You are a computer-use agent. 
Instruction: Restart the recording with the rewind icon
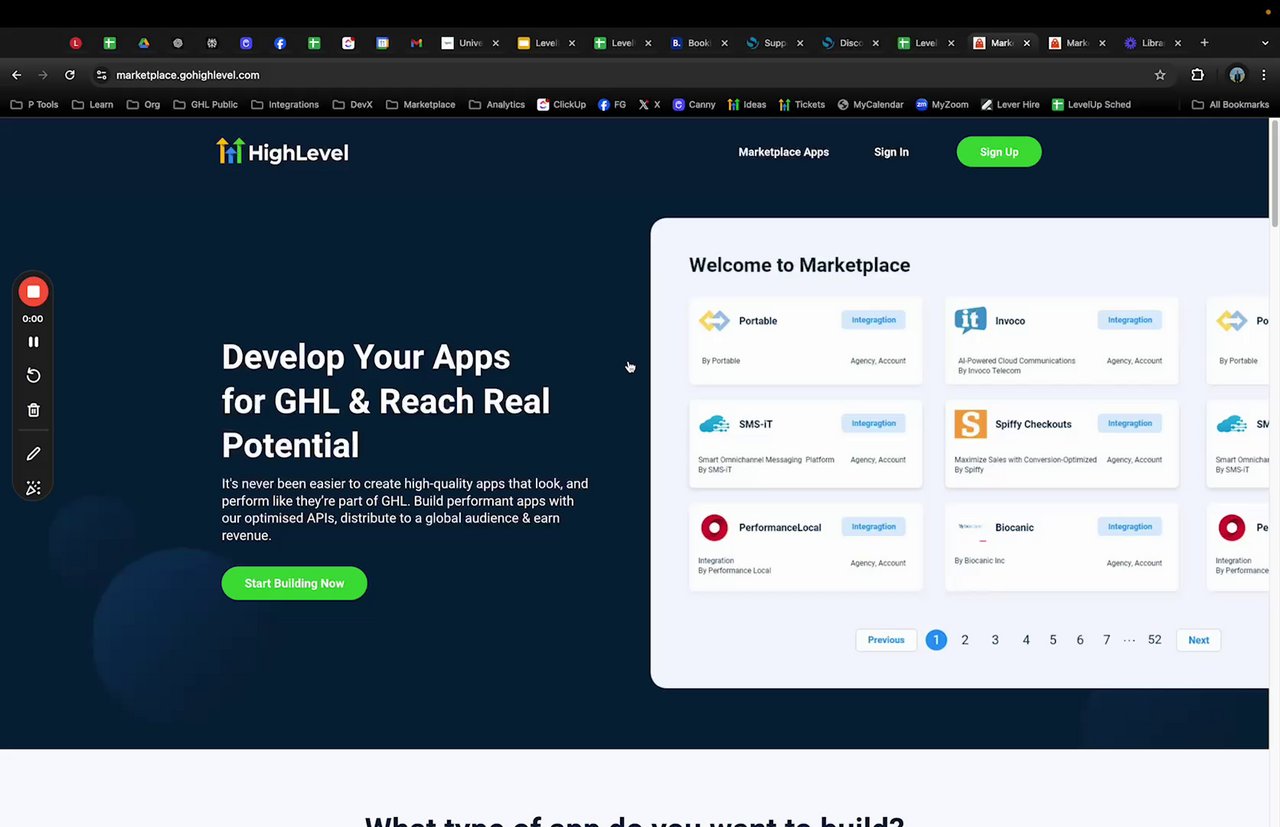point(33,375)
